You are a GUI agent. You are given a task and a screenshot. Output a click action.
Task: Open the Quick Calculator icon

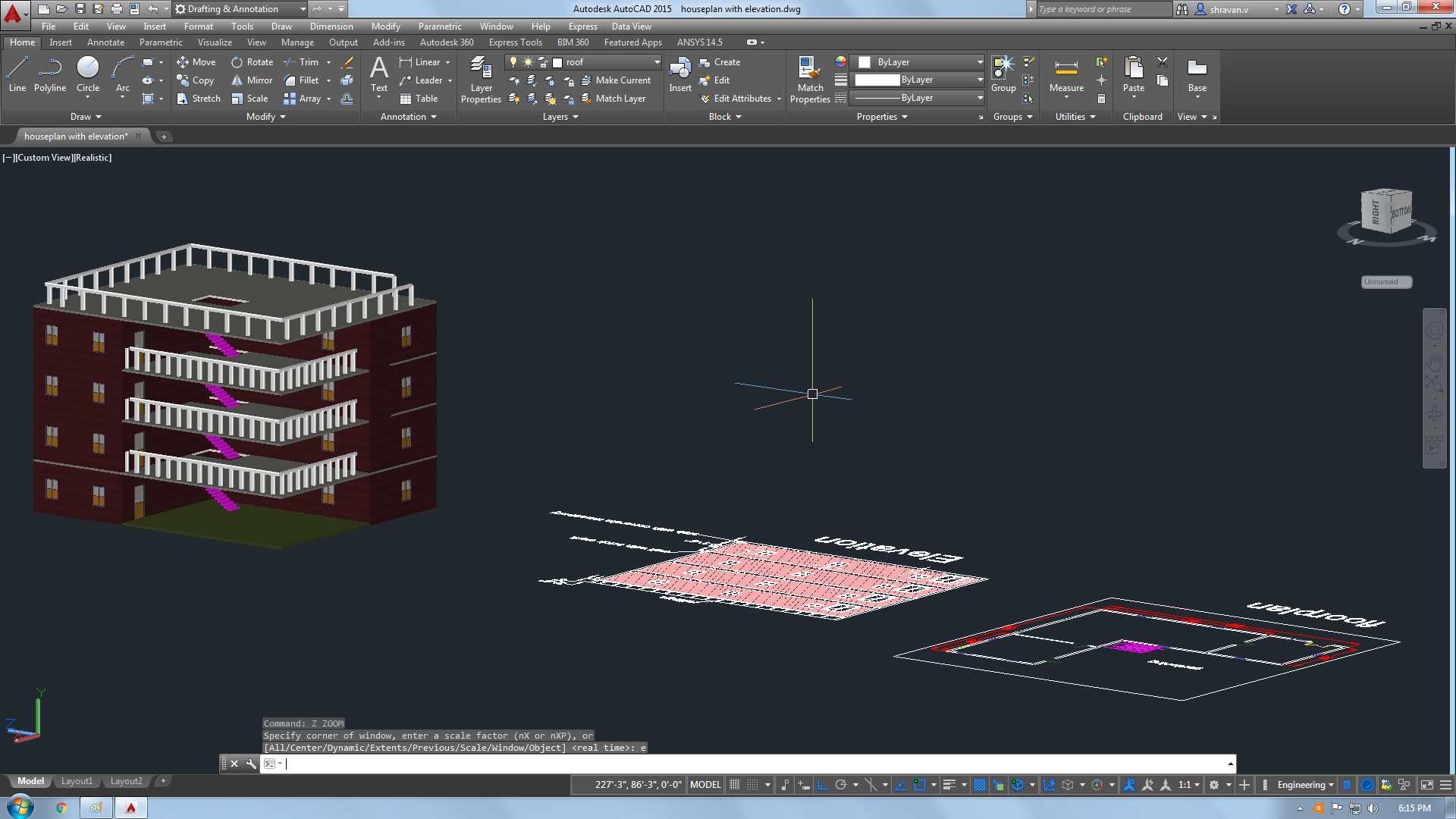click(1101, 99)
